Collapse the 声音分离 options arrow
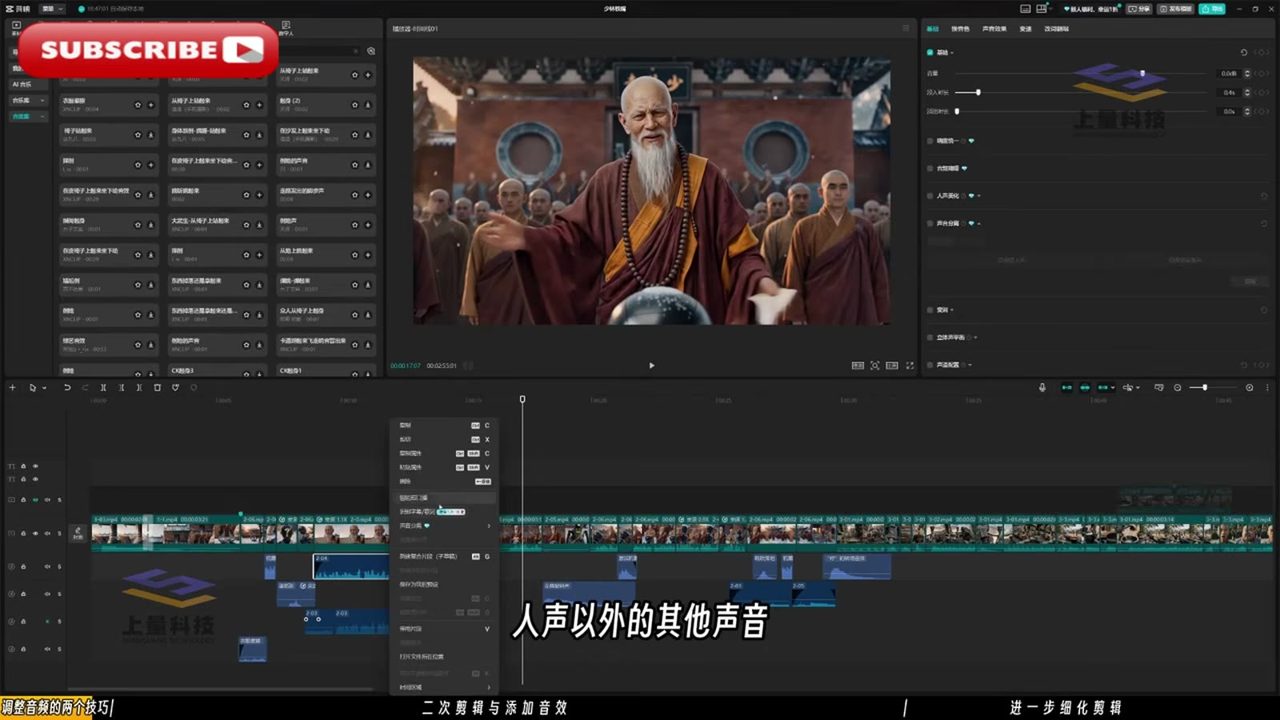1280x720 pixels. click(979, 223)
